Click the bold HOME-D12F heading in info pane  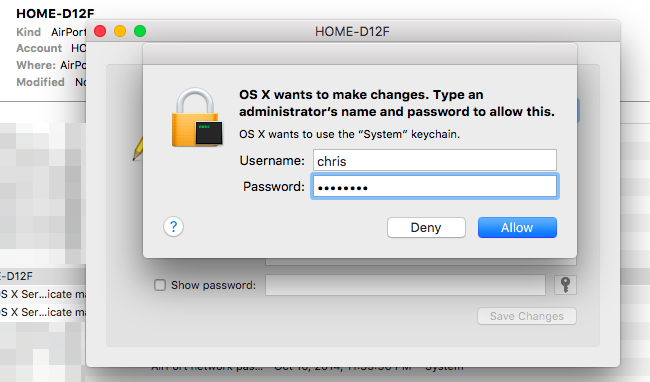[55, 14]
